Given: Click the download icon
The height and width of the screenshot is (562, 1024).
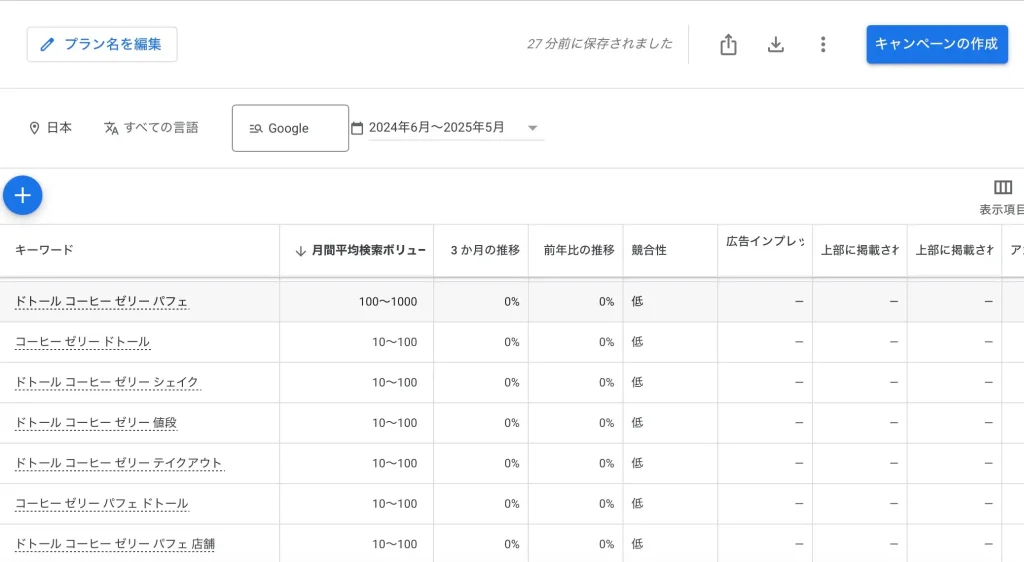Looking at the screenshot, I should pos(775,44).
